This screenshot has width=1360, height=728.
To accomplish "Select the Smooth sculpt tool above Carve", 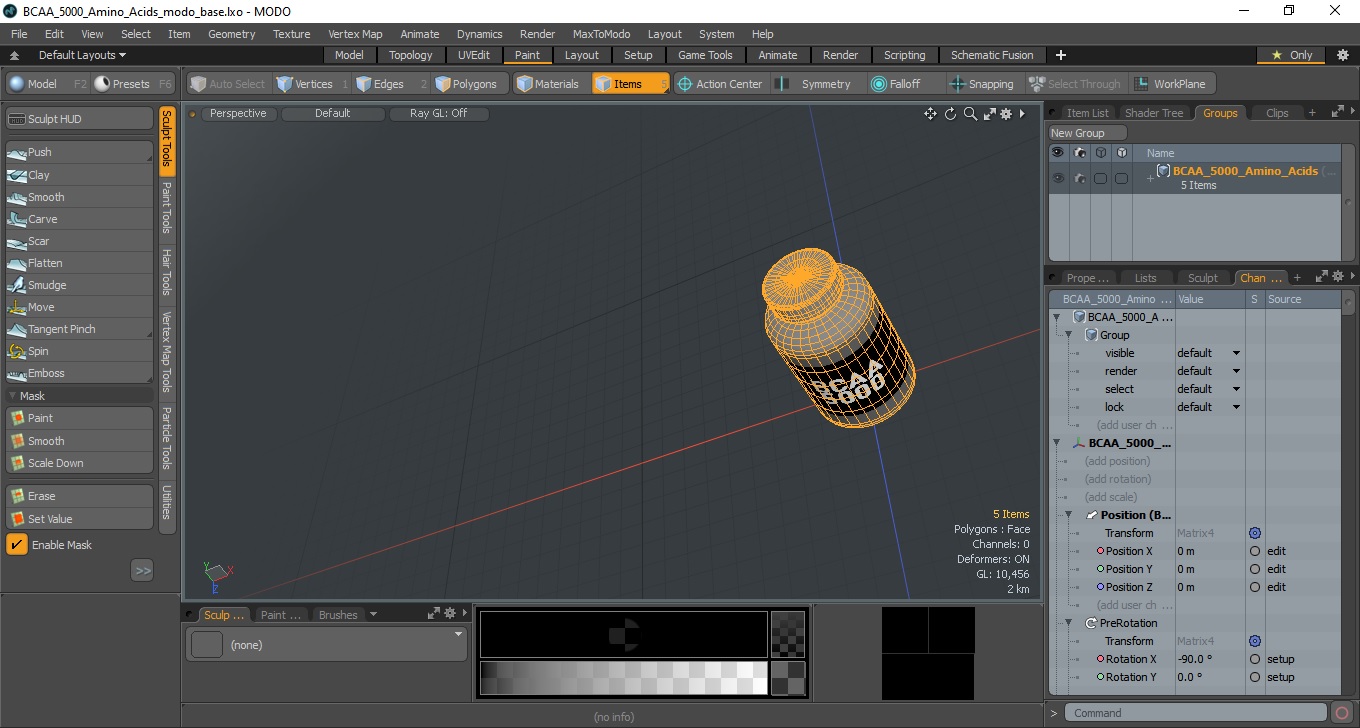I will coord(80,197).
